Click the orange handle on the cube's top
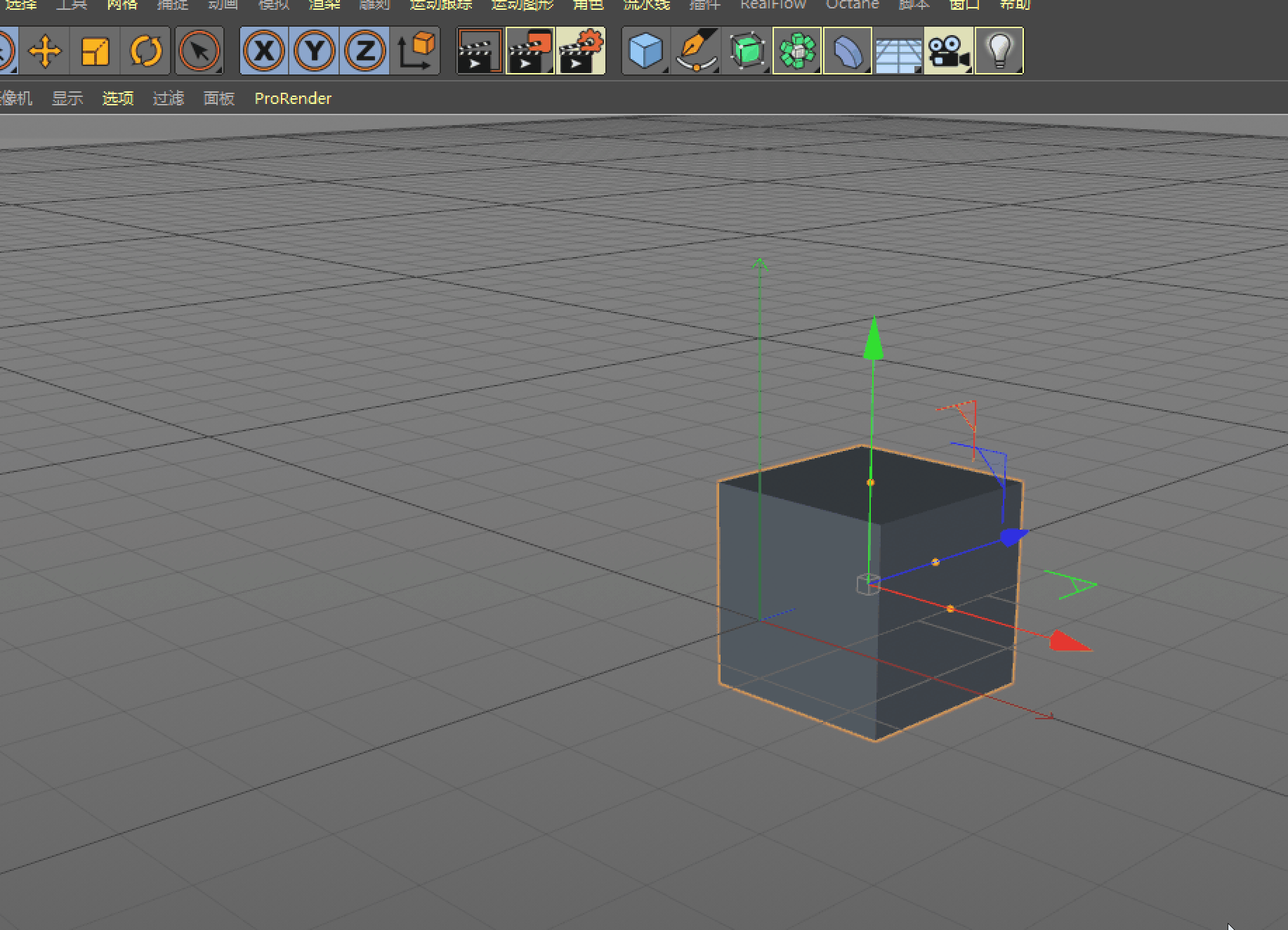1288x930 pixels. coord(871,483)
